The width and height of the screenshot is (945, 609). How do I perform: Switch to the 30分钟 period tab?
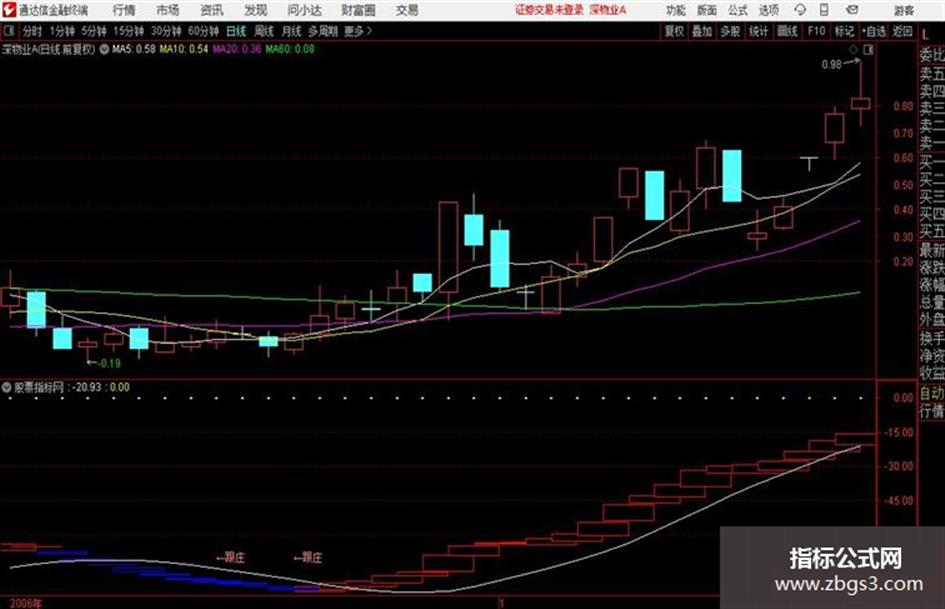click(x=166, y=31)
